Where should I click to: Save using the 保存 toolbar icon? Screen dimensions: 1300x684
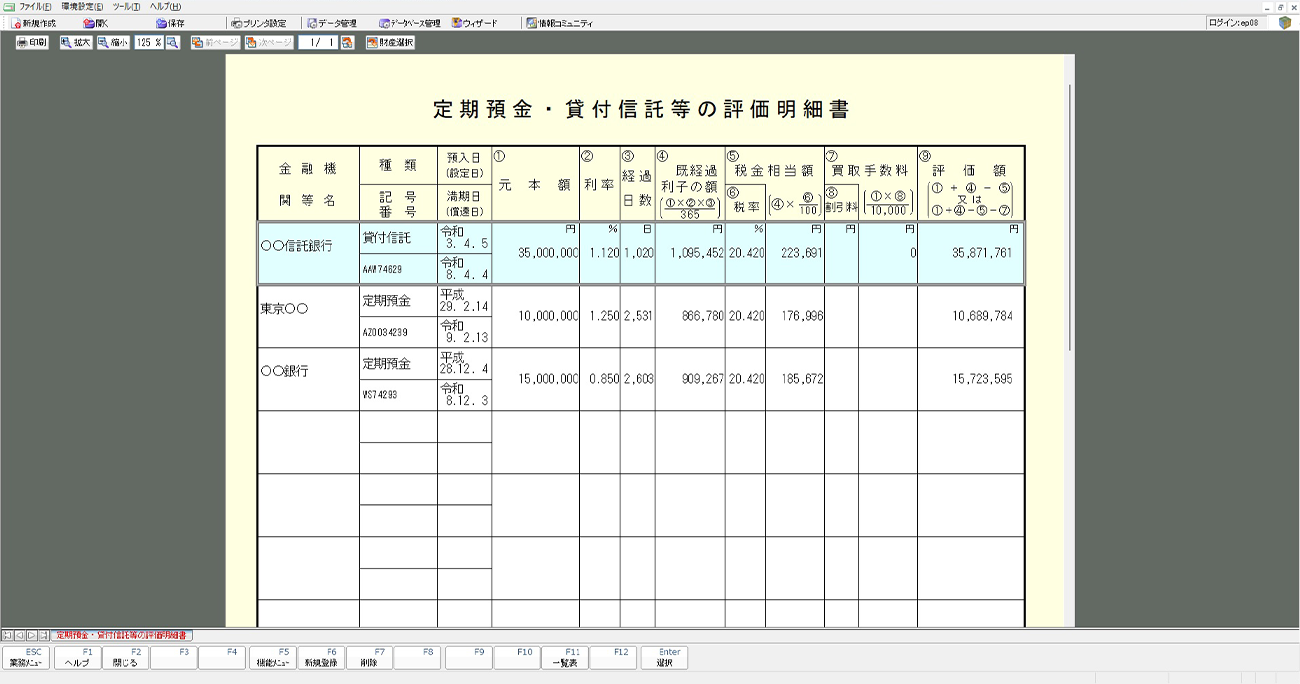pyautogui.click(x=170, y=23)
